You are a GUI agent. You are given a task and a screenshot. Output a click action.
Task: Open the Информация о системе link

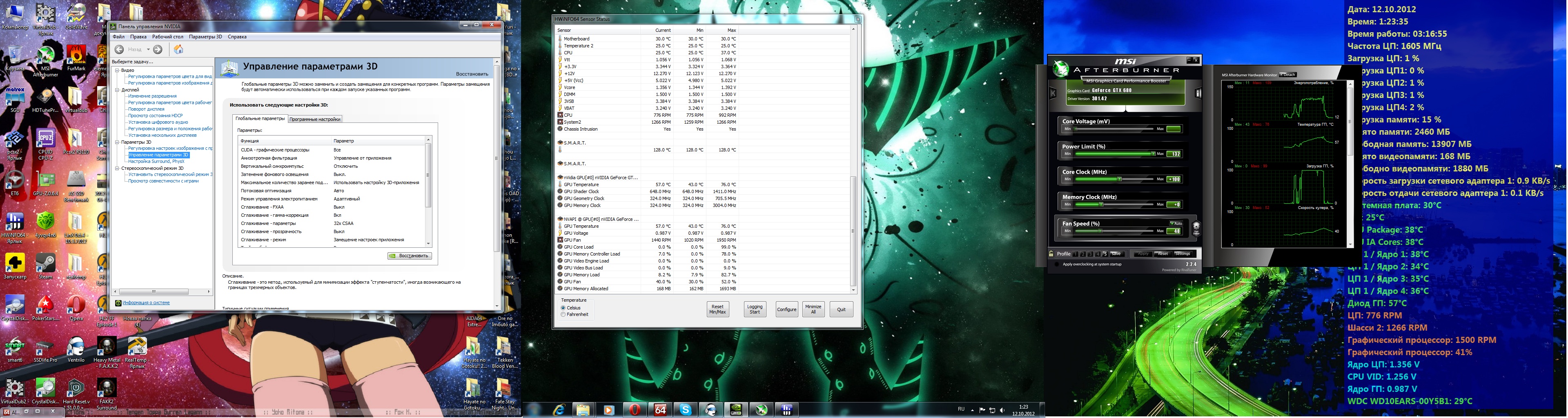[x=146, y=302]
